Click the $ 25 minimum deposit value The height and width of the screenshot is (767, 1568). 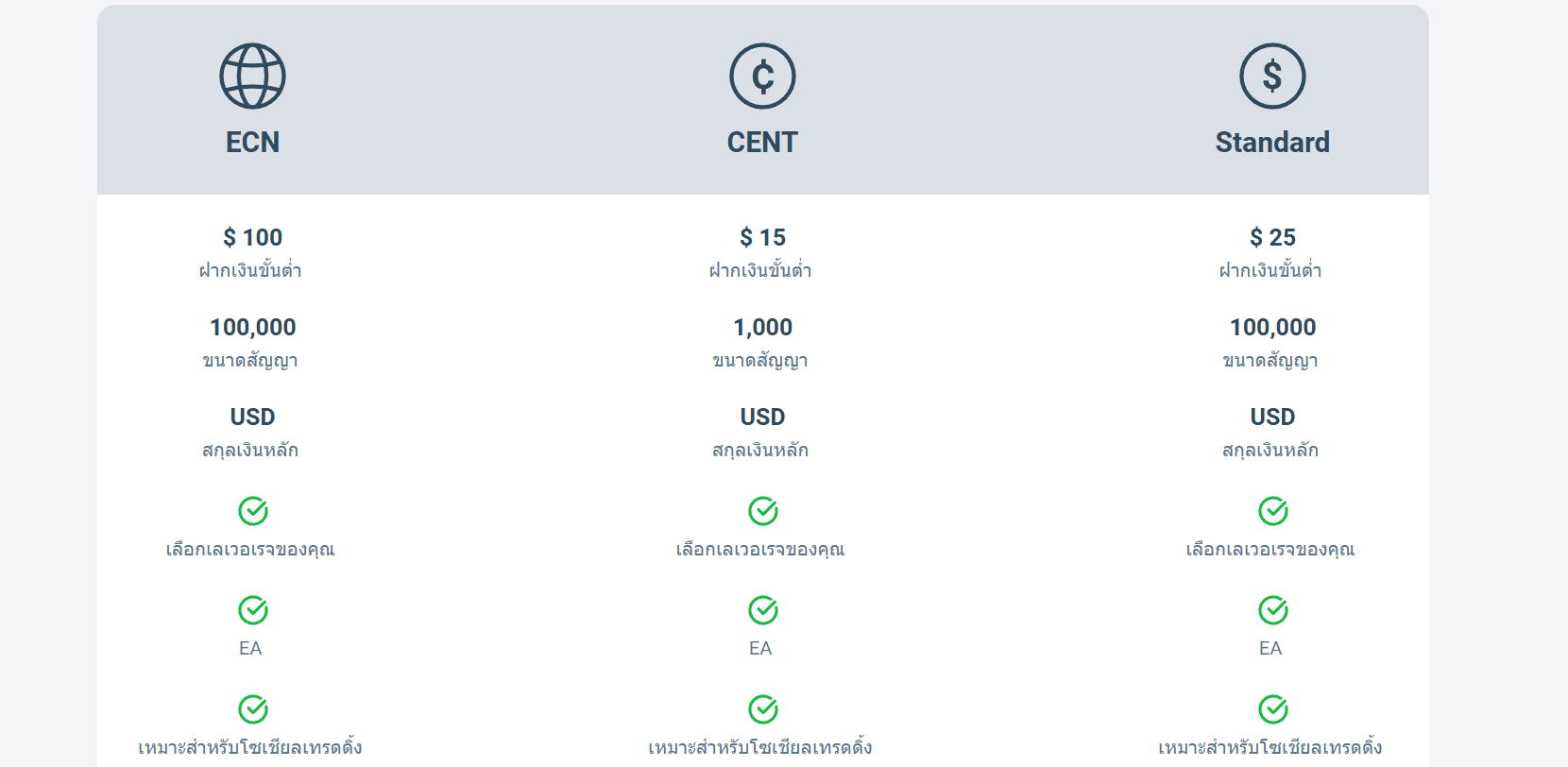(1272, 237)
